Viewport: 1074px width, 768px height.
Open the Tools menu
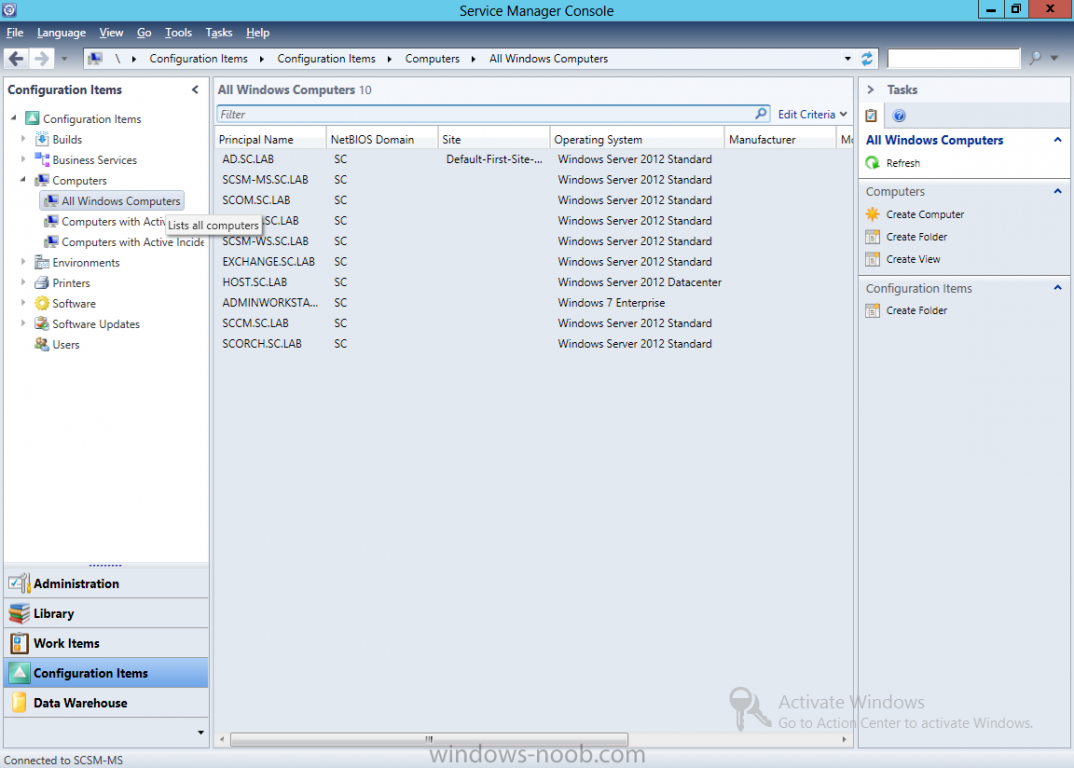click(x=178, y=32)
